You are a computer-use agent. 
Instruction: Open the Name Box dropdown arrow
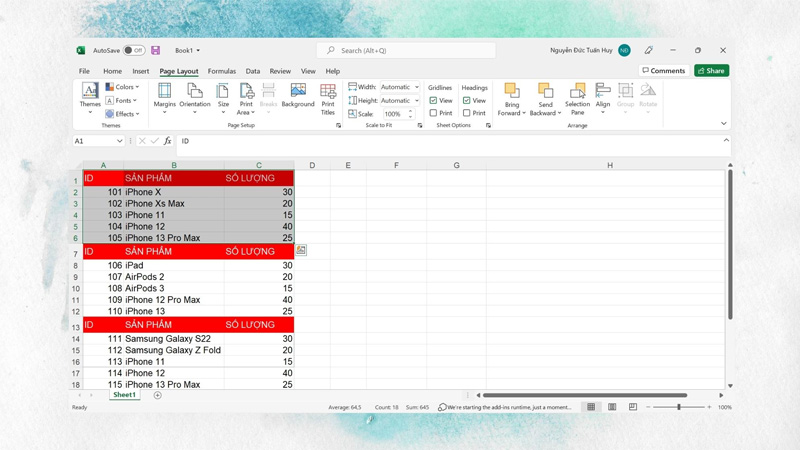coord(119,141)
